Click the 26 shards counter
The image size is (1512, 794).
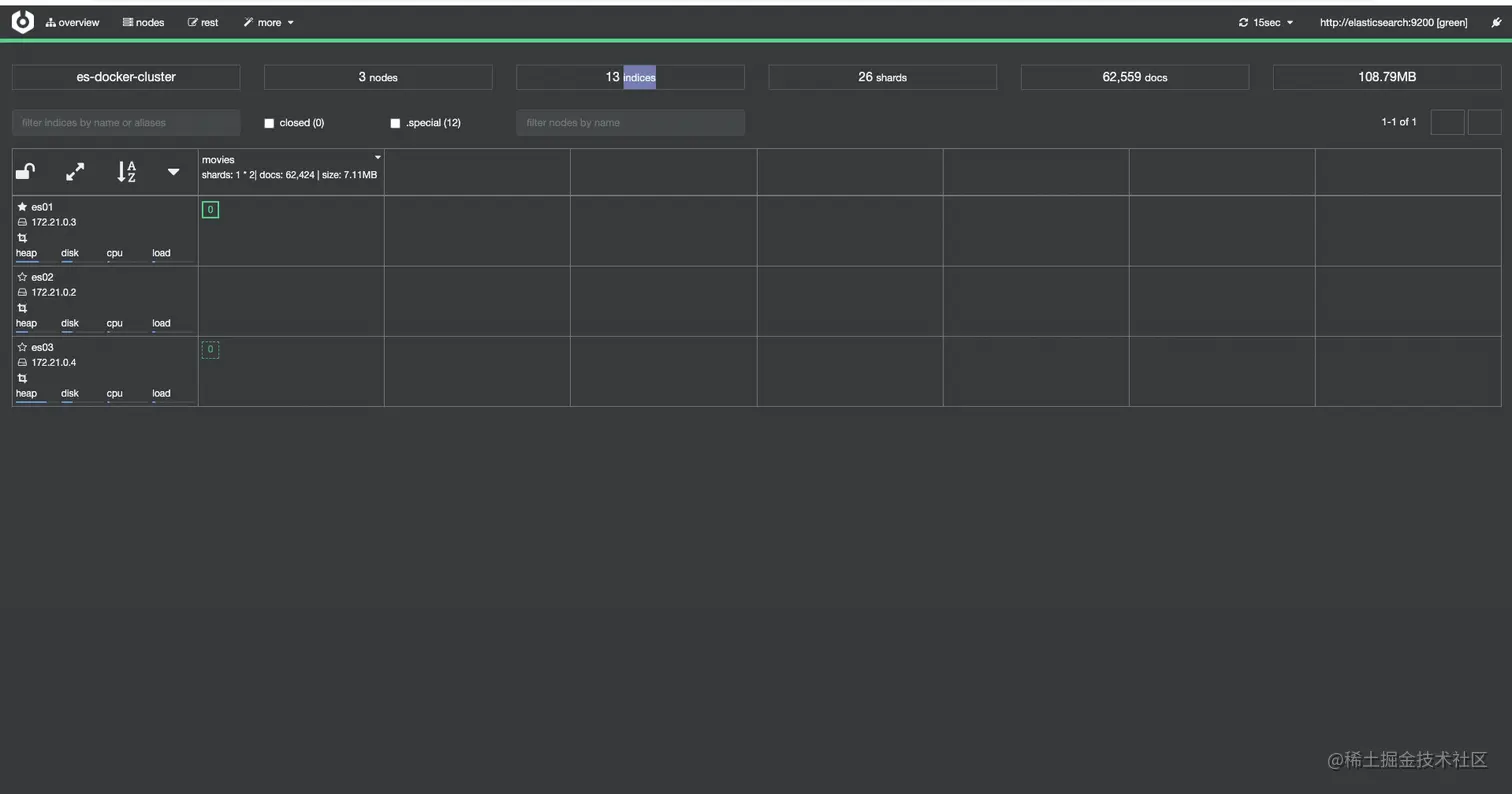[x=882, y=77]
